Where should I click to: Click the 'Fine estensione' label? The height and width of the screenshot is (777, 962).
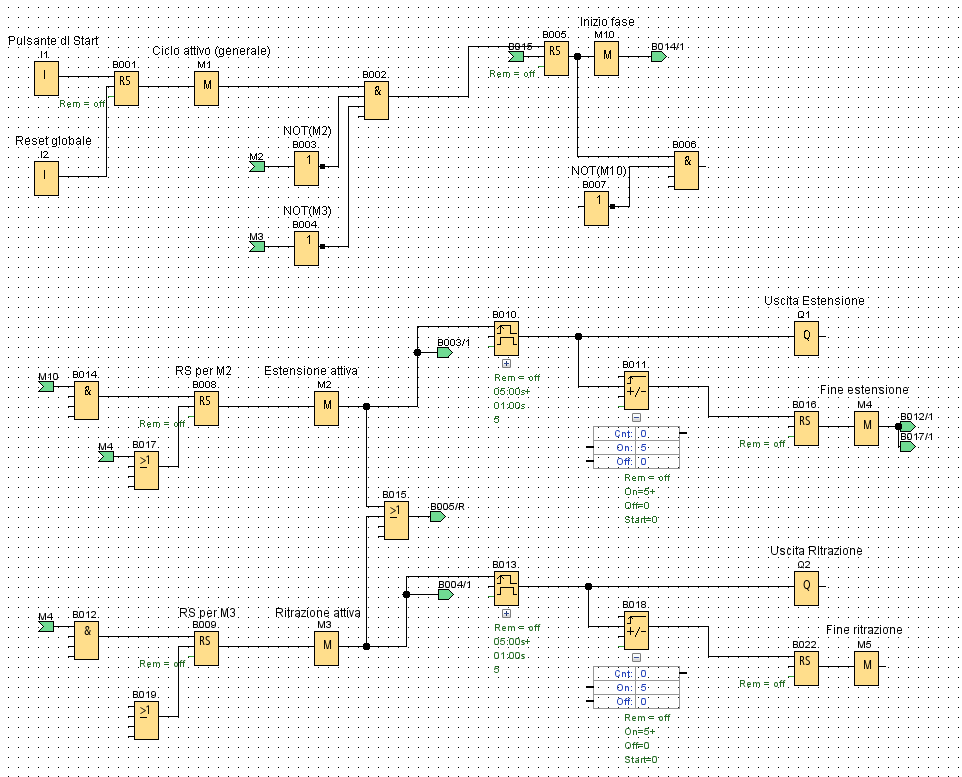[x=864, y=390]
